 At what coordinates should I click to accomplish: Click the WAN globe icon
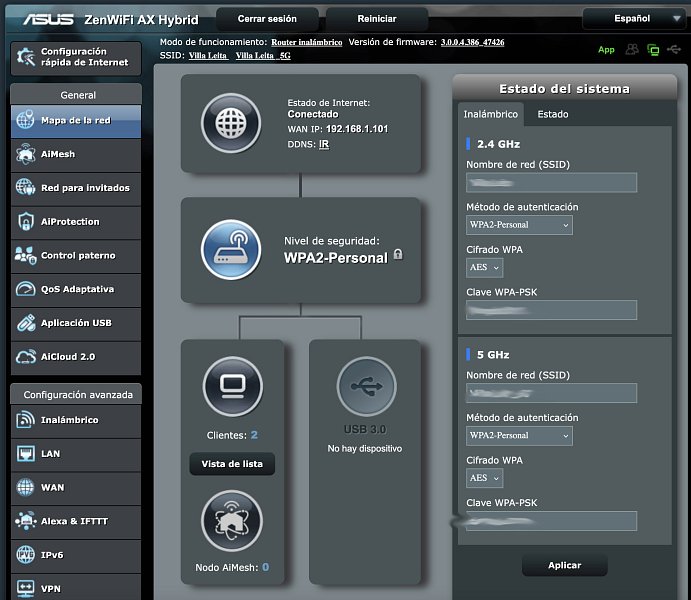pyautogui.click(x=26, y=487)
